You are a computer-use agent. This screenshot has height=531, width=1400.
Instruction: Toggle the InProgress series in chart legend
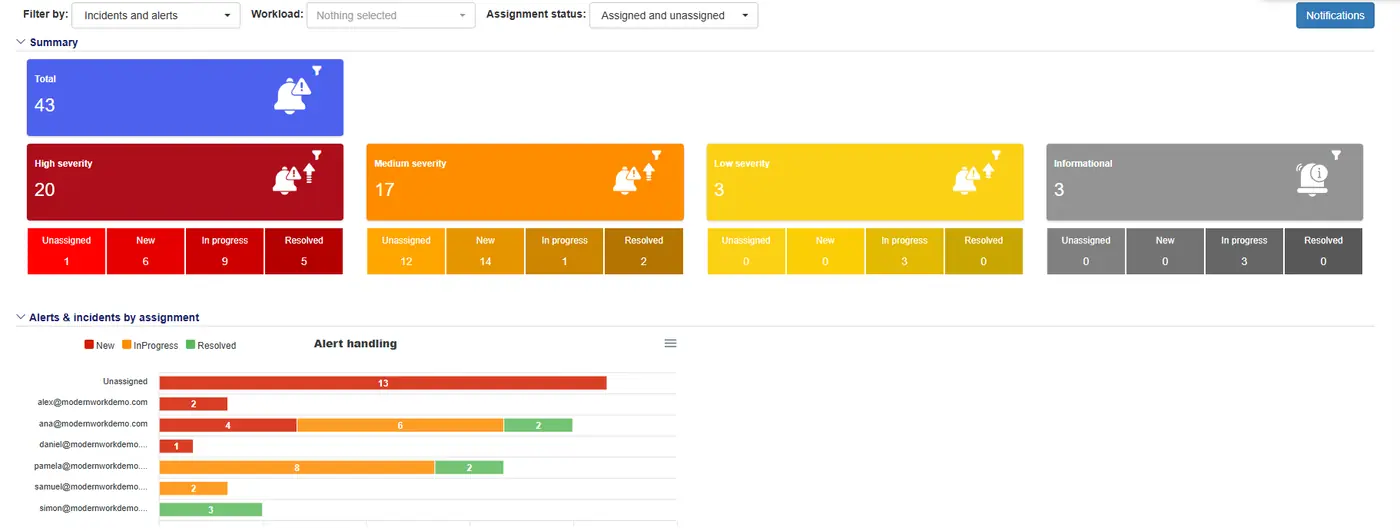tap(150, 345)
